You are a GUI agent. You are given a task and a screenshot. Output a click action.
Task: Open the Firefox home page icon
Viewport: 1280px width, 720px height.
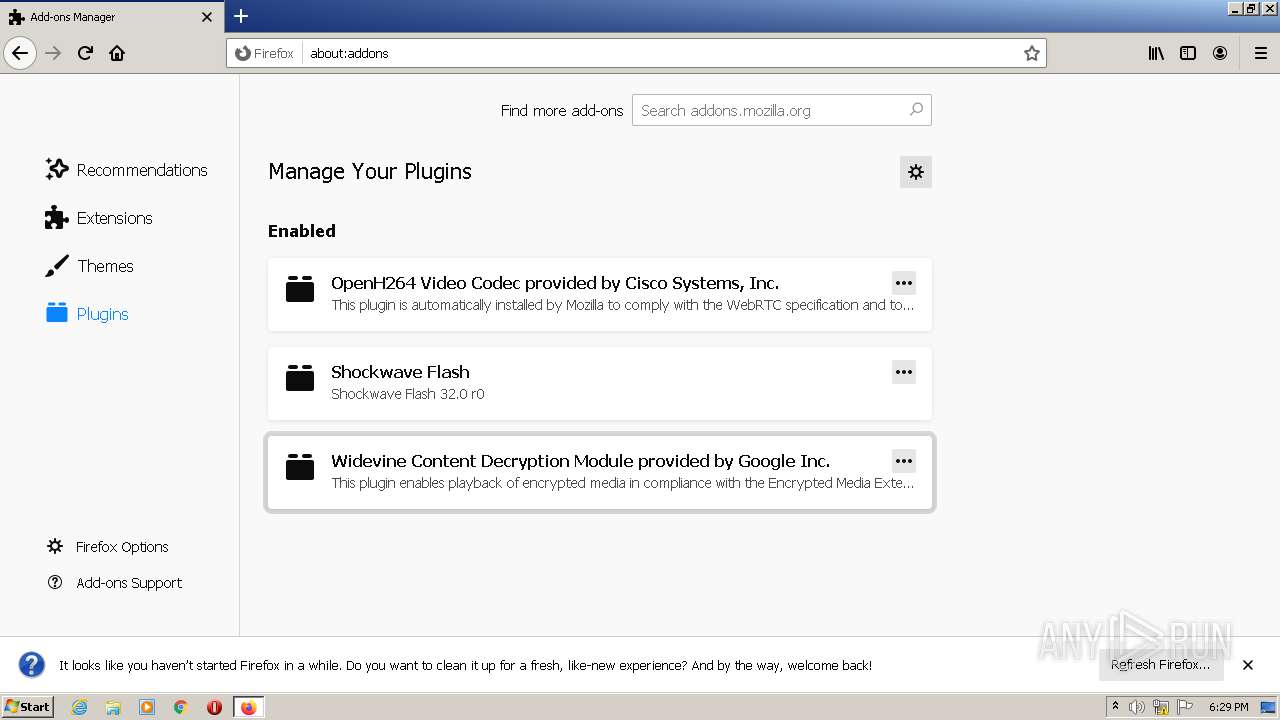(x=117, y=53)
